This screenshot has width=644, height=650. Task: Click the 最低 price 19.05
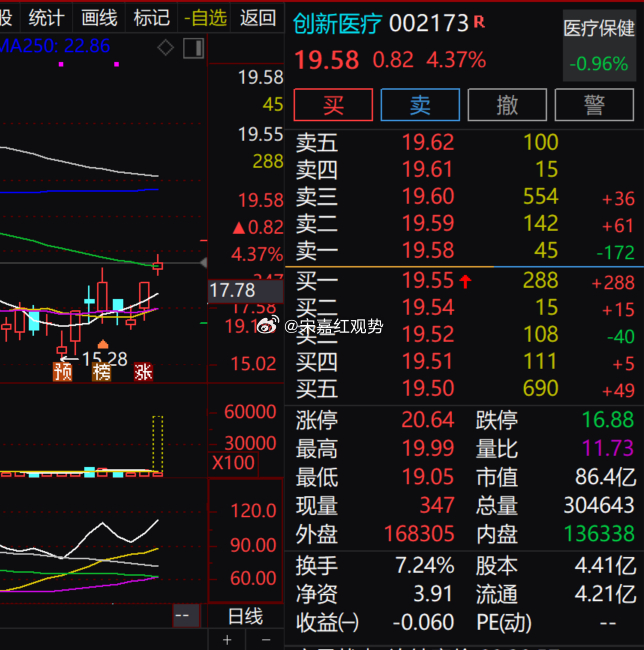point(428,477)
